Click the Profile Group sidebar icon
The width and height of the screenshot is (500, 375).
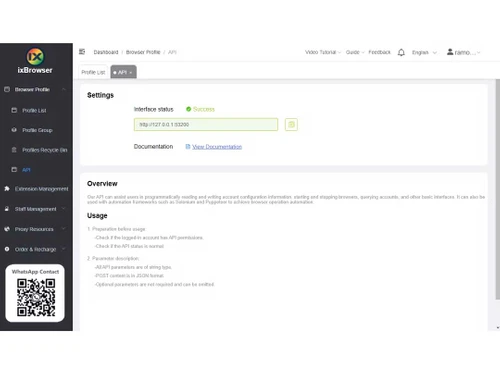pyautogui.click(x=14, y=130)
